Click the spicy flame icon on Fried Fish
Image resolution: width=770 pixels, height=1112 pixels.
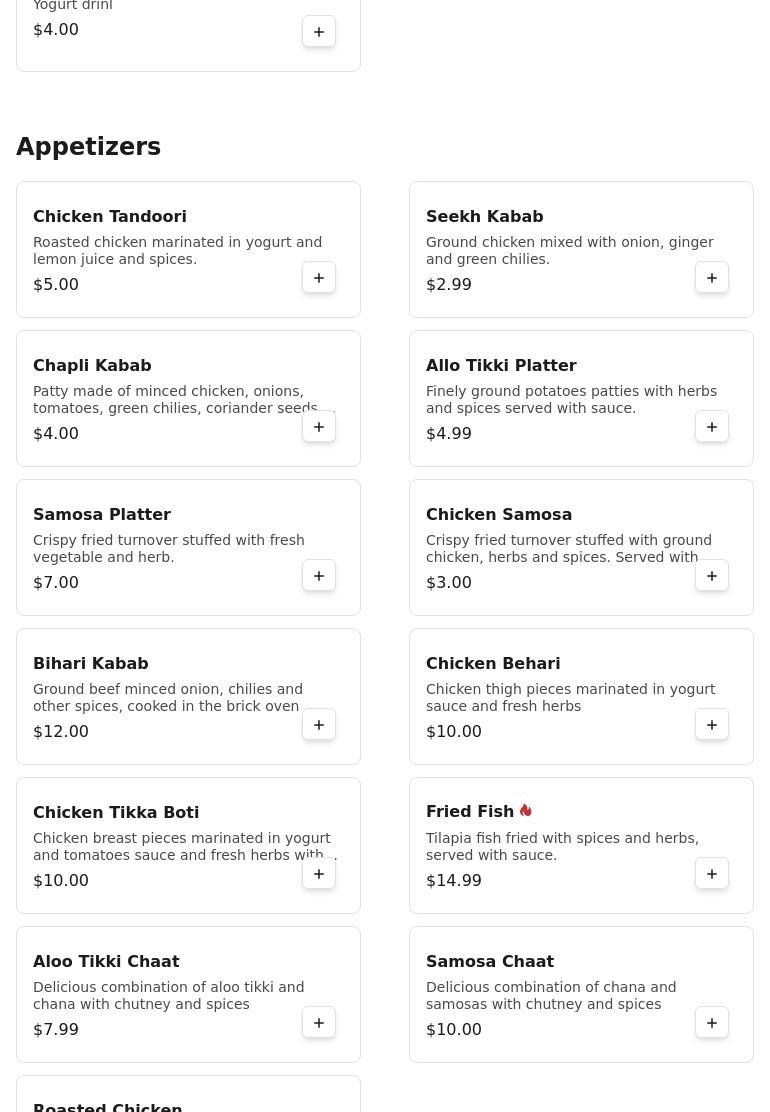click(x=525, y=811)
